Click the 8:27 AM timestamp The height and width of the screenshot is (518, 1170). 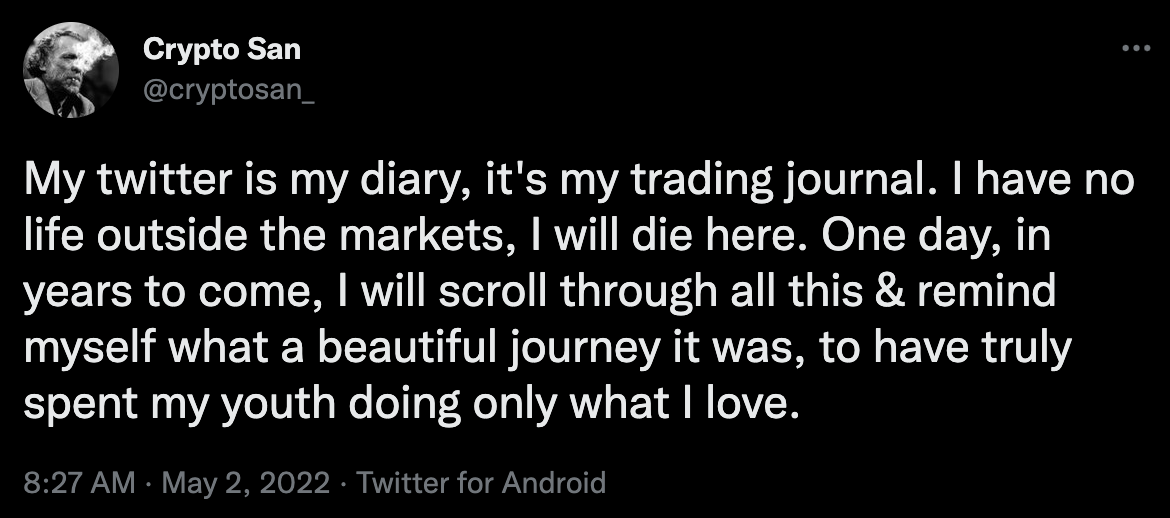tap(77, 483)
